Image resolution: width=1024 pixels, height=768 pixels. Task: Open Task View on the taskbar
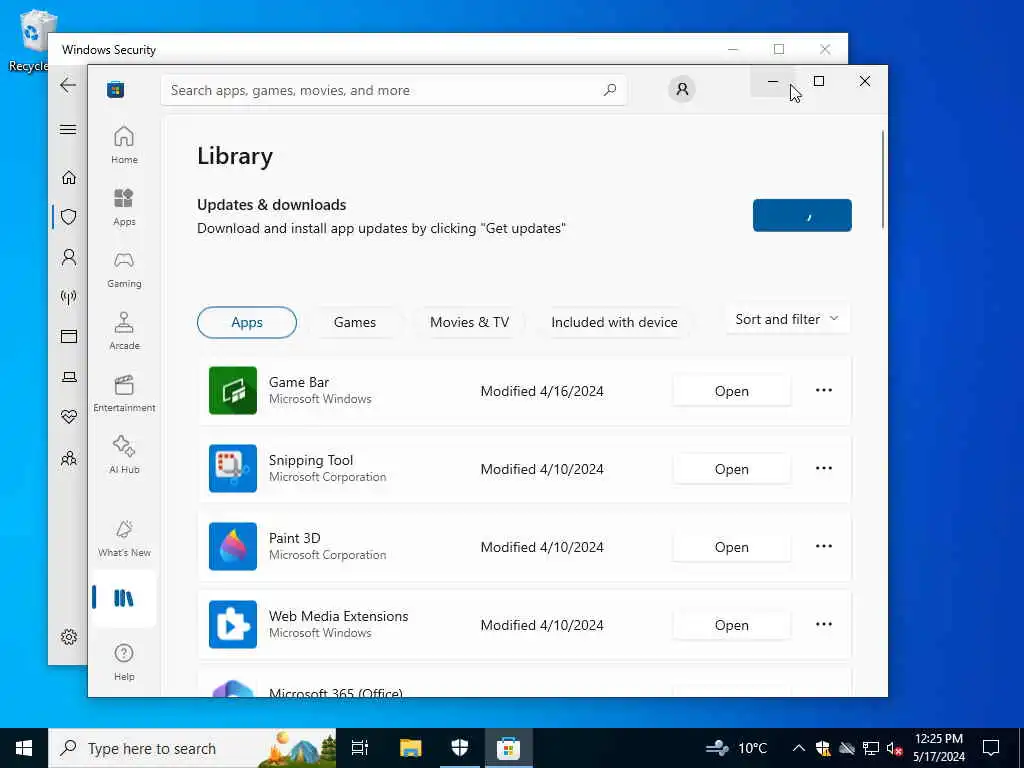tap(360, 748)
